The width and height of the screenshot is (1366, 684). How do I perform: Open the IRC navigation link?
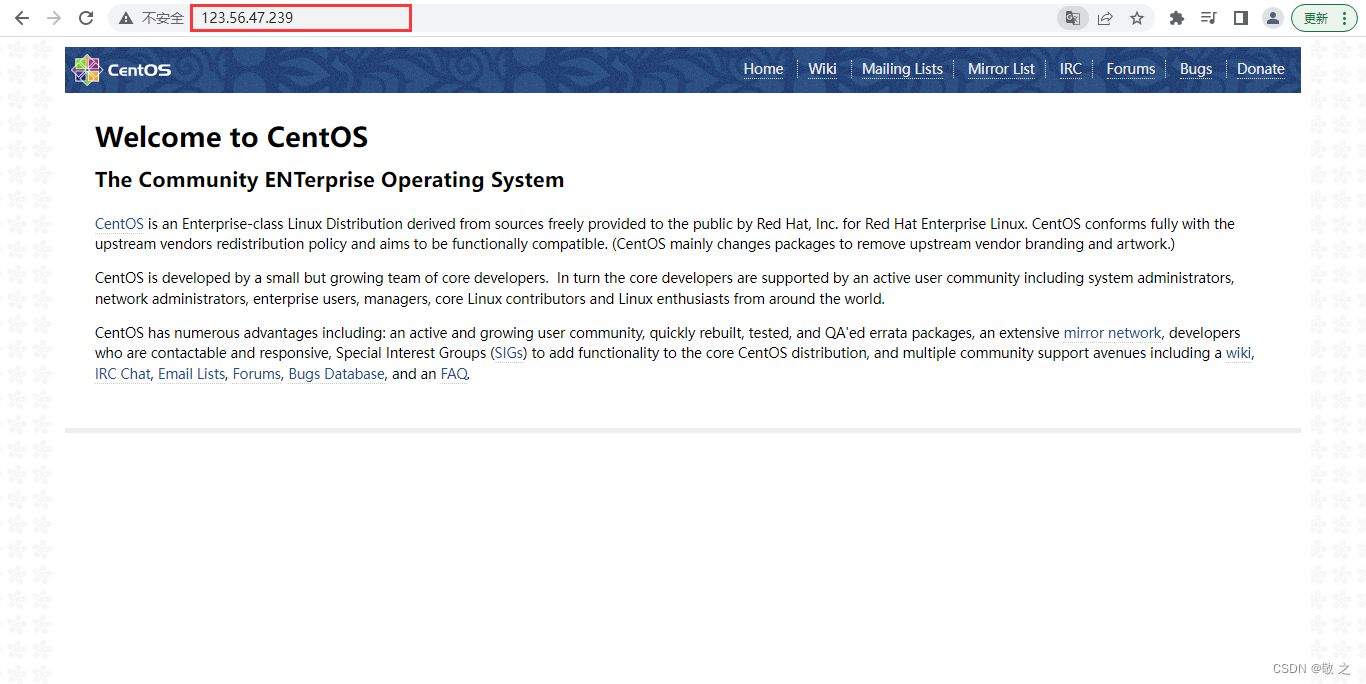tap(1071, 69)
